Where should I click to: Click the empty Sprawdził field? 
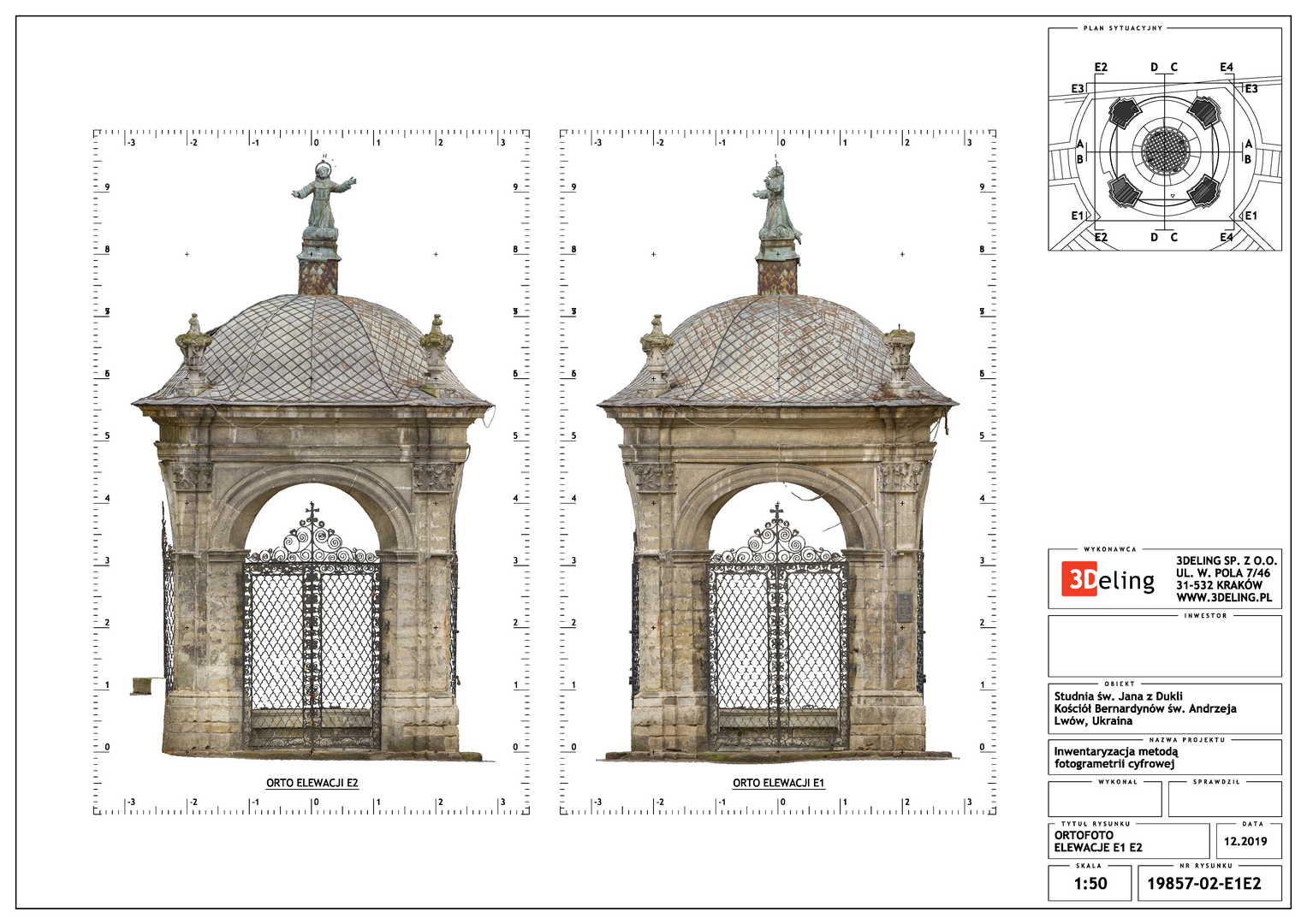(x=1224, y=801)
